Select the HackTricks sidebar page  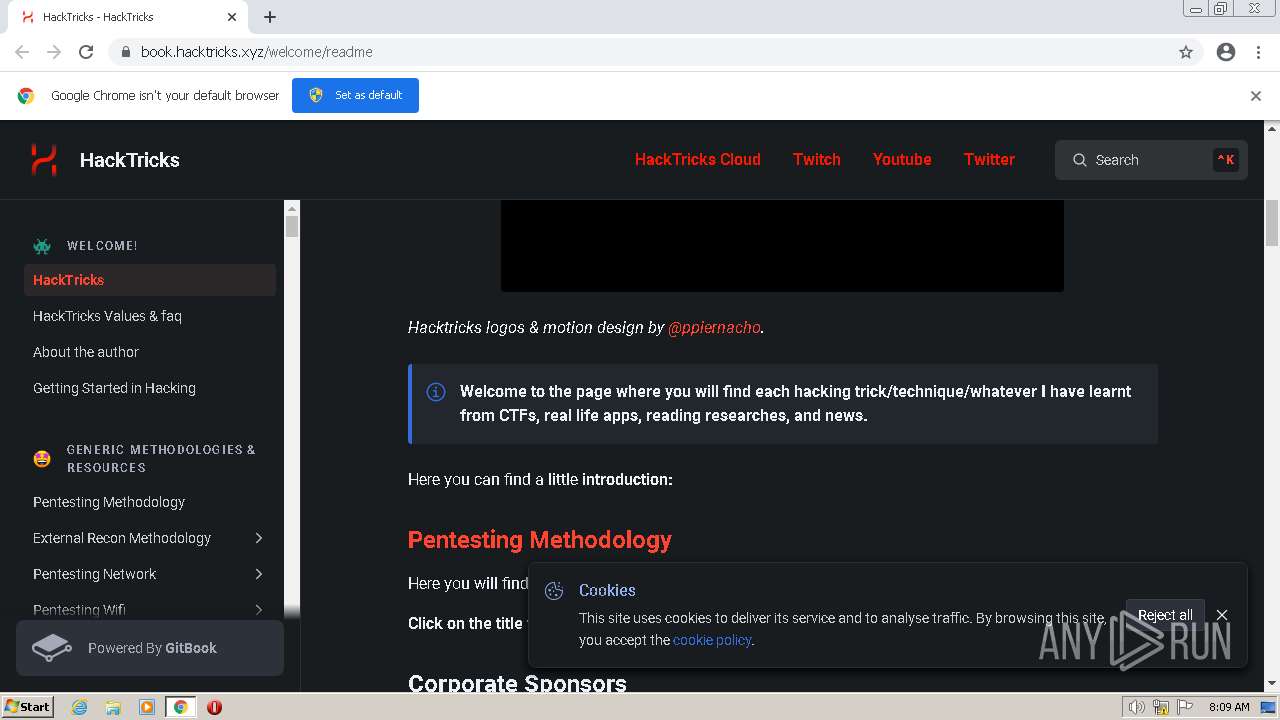[x=150, y=280]
